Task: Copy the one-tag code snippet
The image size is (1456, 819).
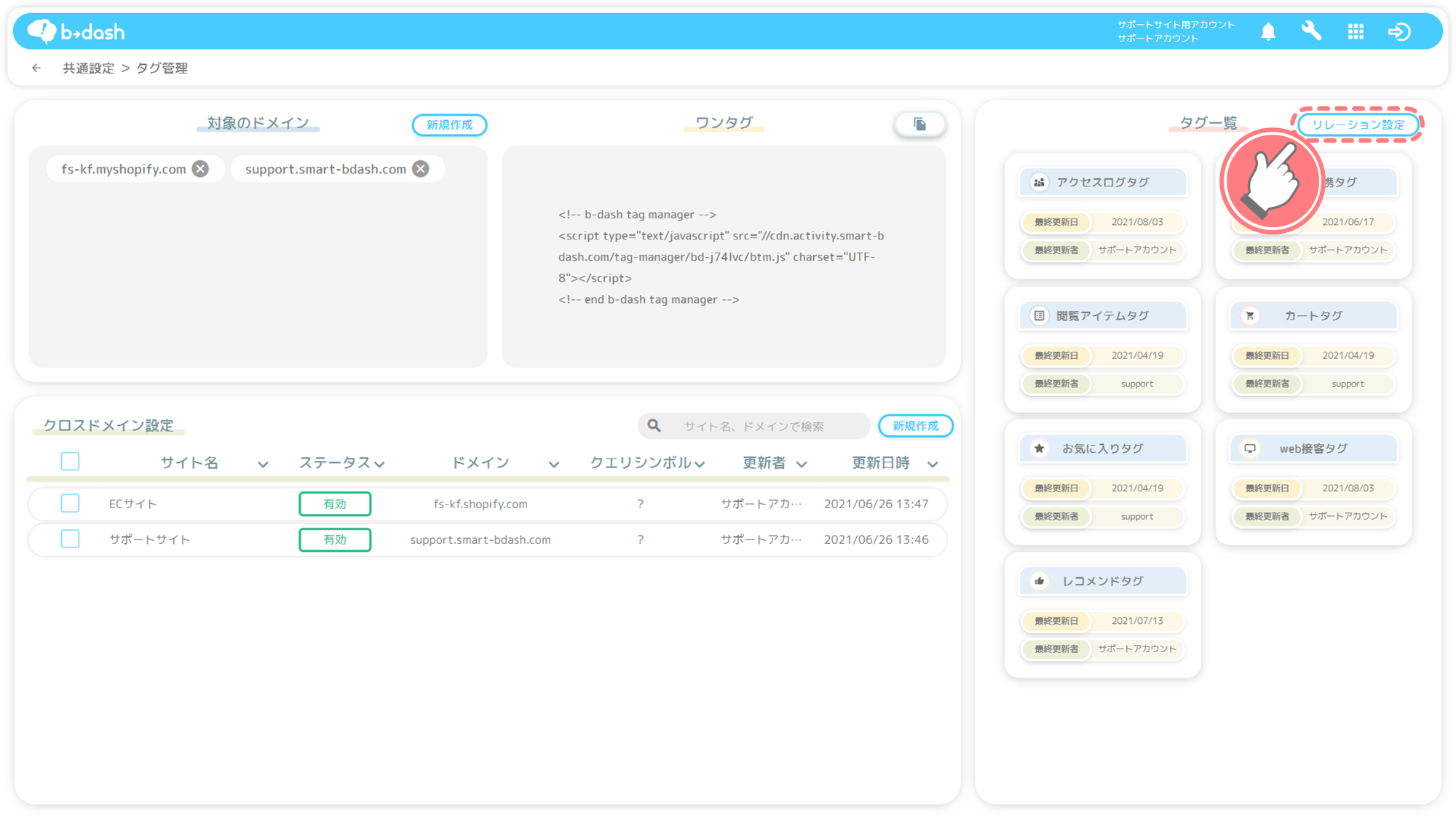Action: (920, 124)
